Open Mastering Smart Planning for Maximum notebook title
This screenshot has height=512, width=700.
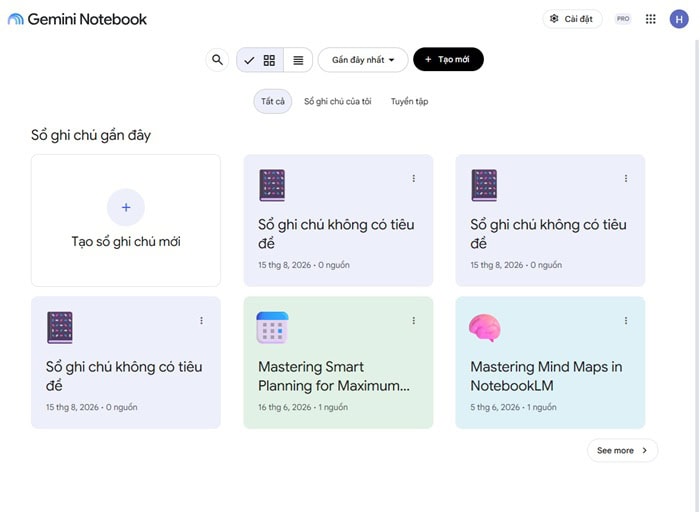coord(333,376)
